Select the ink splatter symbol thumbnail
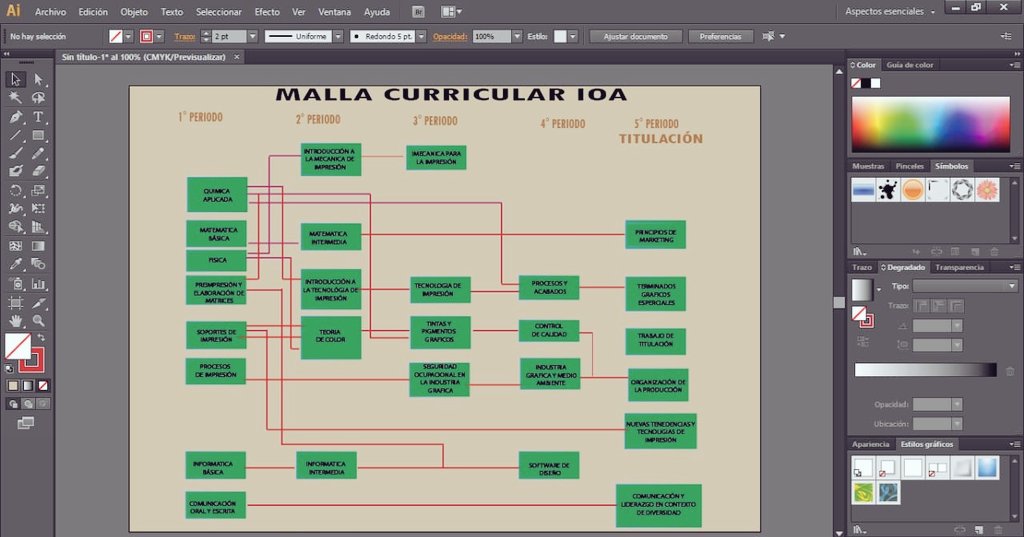Viewport: 1024px width, 537px height. pos(888,190)
